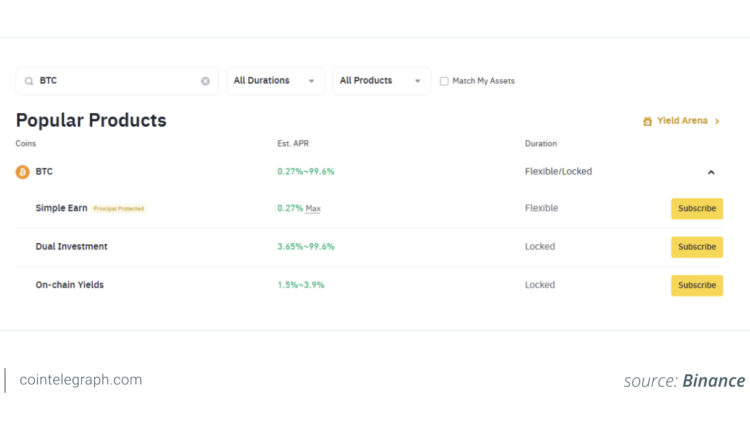Image resolution: width=750 pixels, height=430 pixels.
Task: Click the orange Bitcoin coin icon
Action: coord(23,172)
